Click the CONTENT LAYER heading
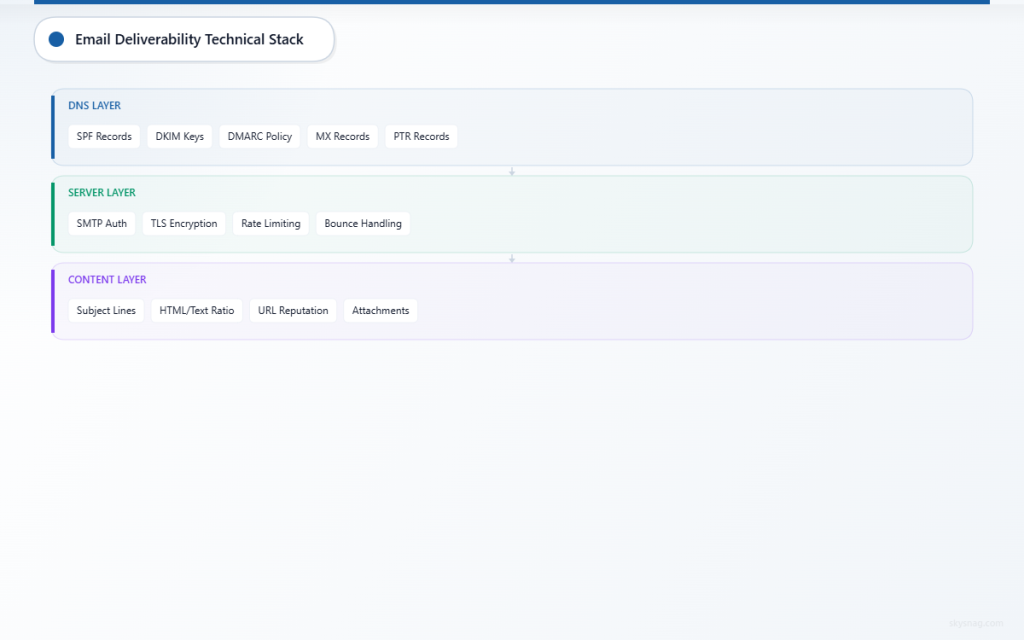1024x640 pixels. tap(107, 280)
